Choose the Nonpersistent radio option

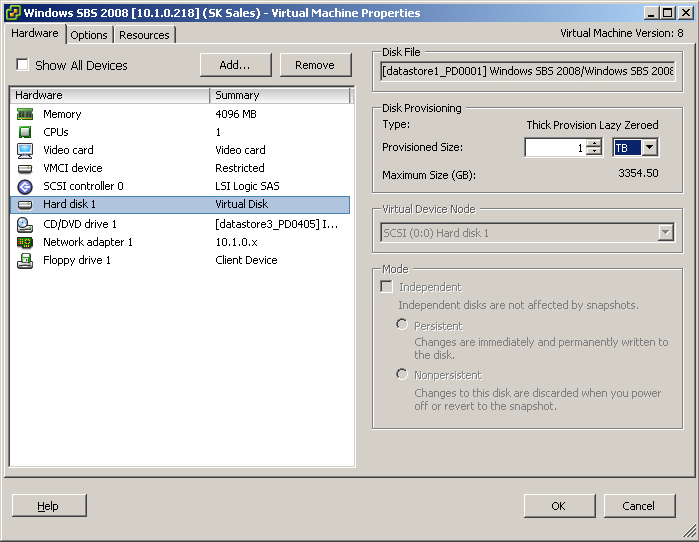tap(402, 375)
